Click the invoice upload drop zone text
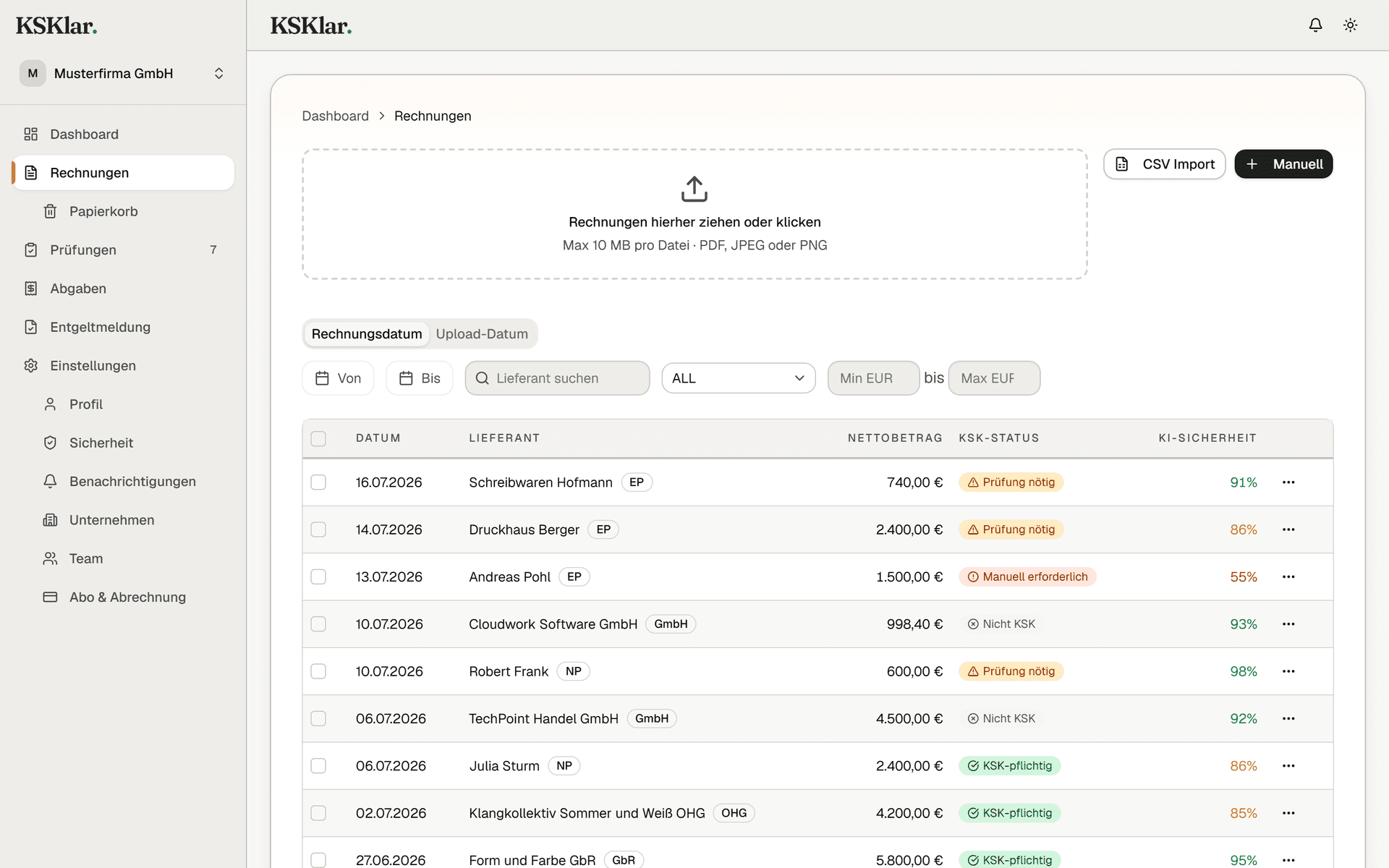Screen dimensions: 1389x868 694,222
